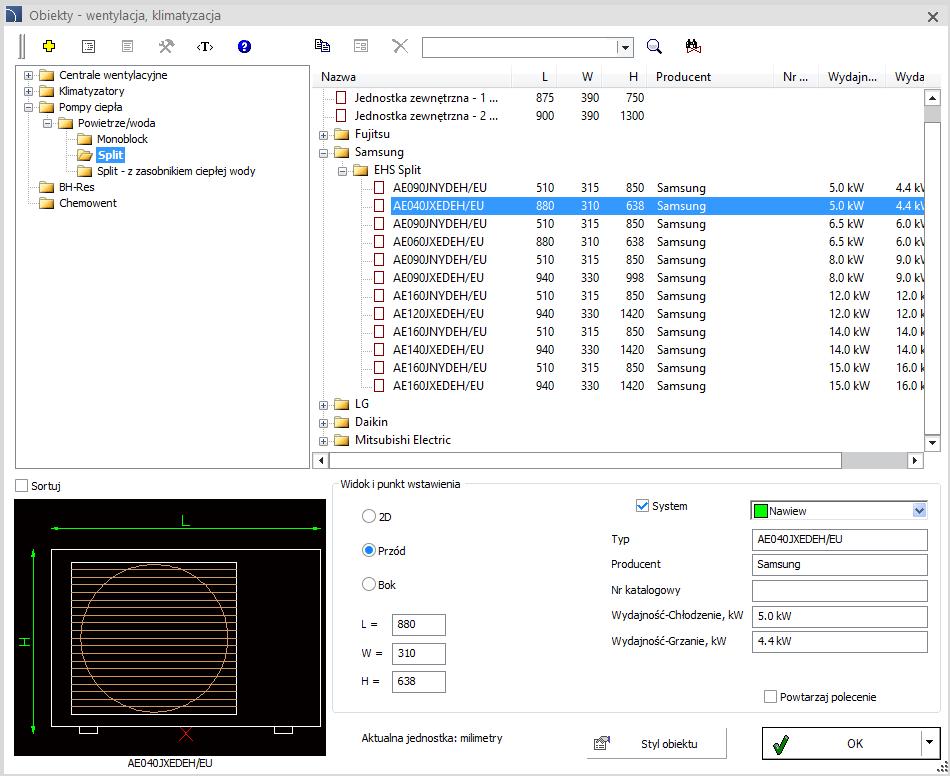The width and height of the screenshot is (950, 776).
Task: Click the folder icon beside Monoblock
Action: (x=85, y=139)
